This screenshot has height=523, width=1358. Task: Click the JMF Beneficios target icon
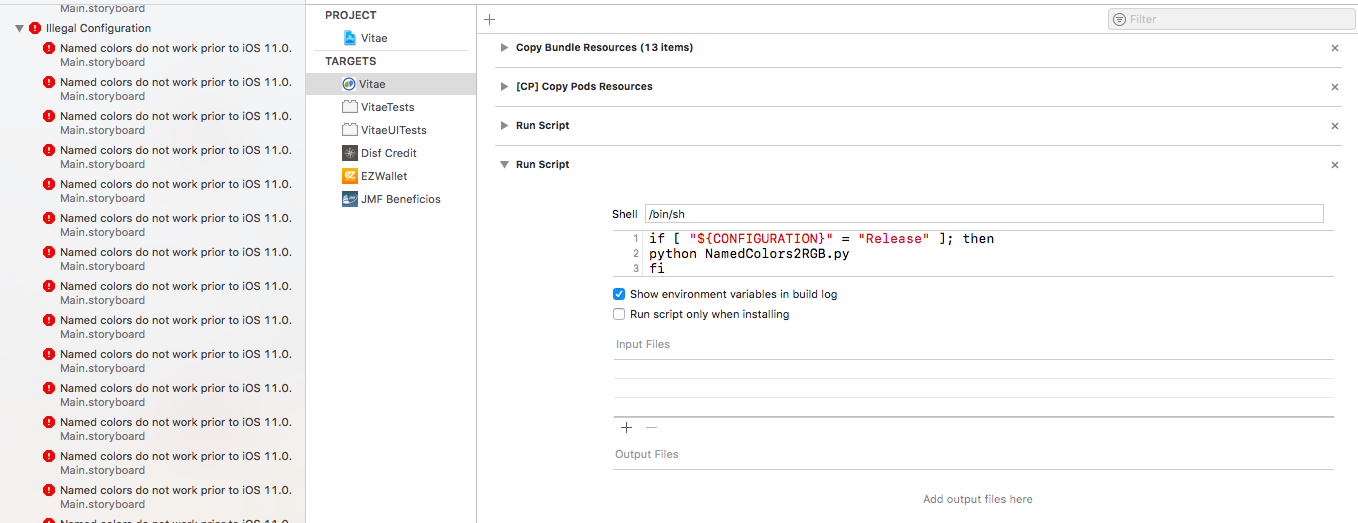click(x=350, y=199)
